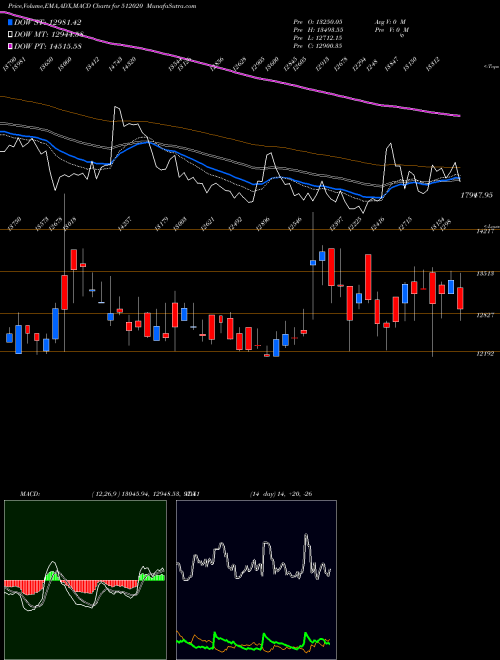This screenshot has height=660, width=500.
Task: Click the ADX '(14 day) 14, +20, -26' label
Action: 281,493
